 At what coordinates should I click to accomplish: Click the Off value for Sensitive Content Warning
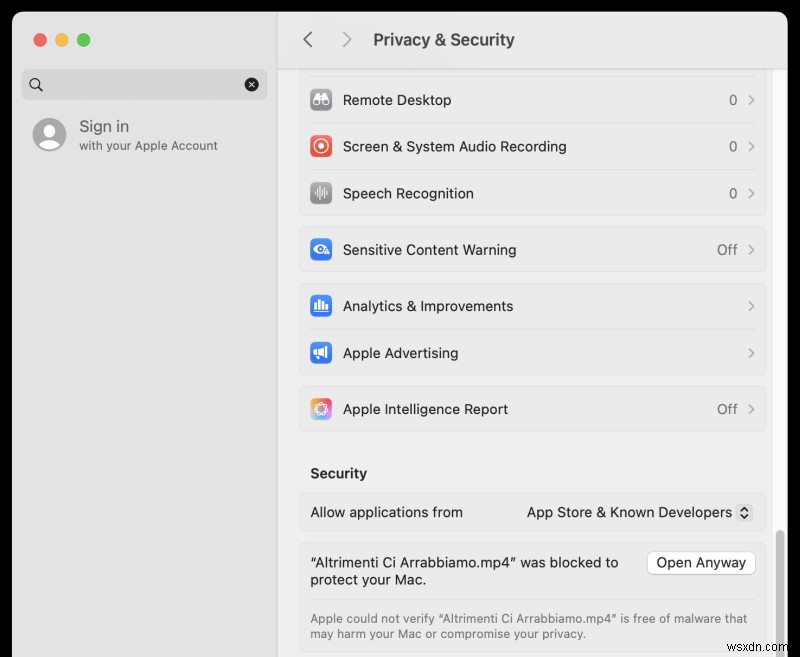point(727,249)
